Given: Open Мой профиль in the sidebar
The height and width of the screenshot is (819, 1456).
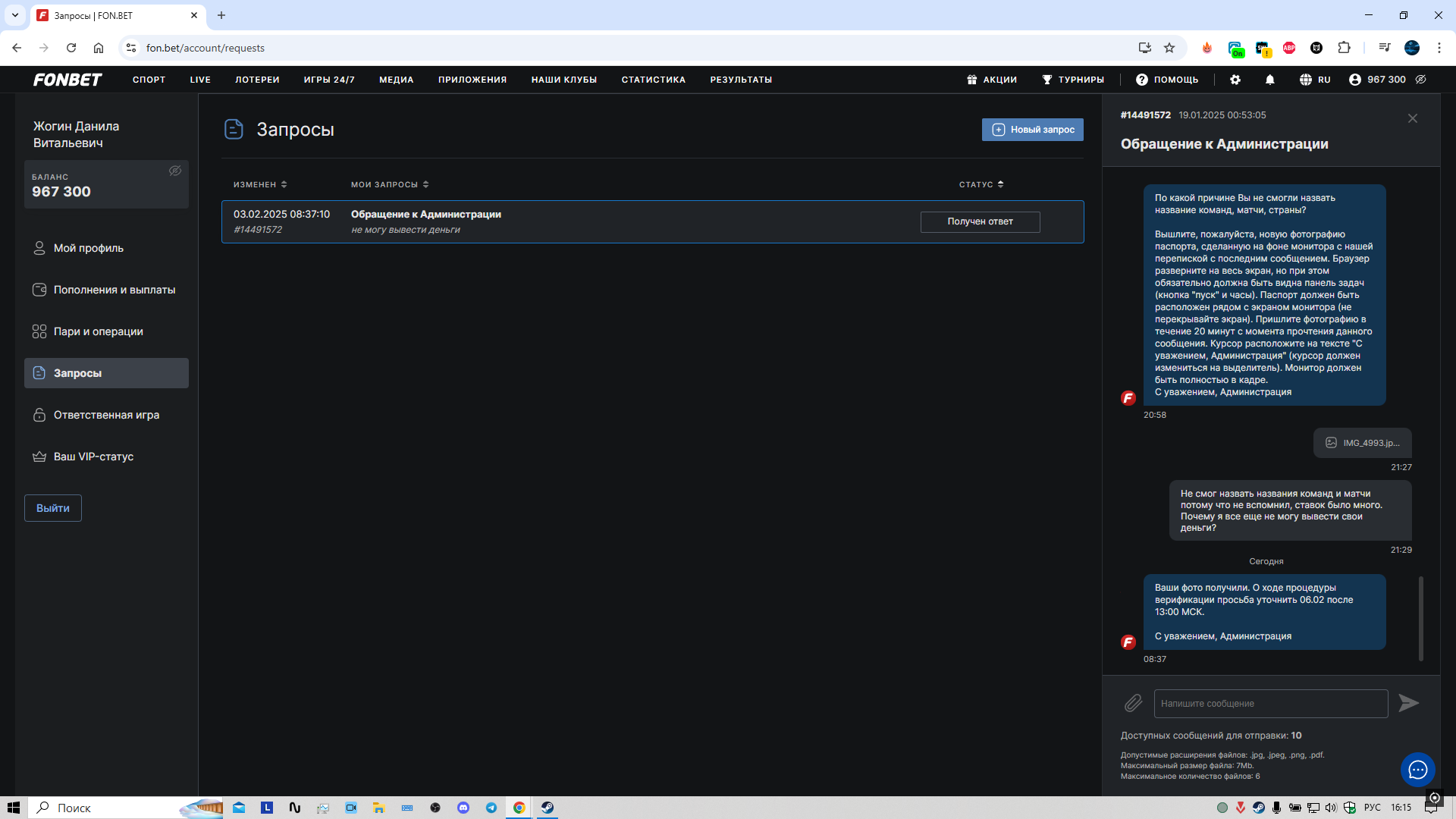Looking at the screenshot, I should click(106, 248).
